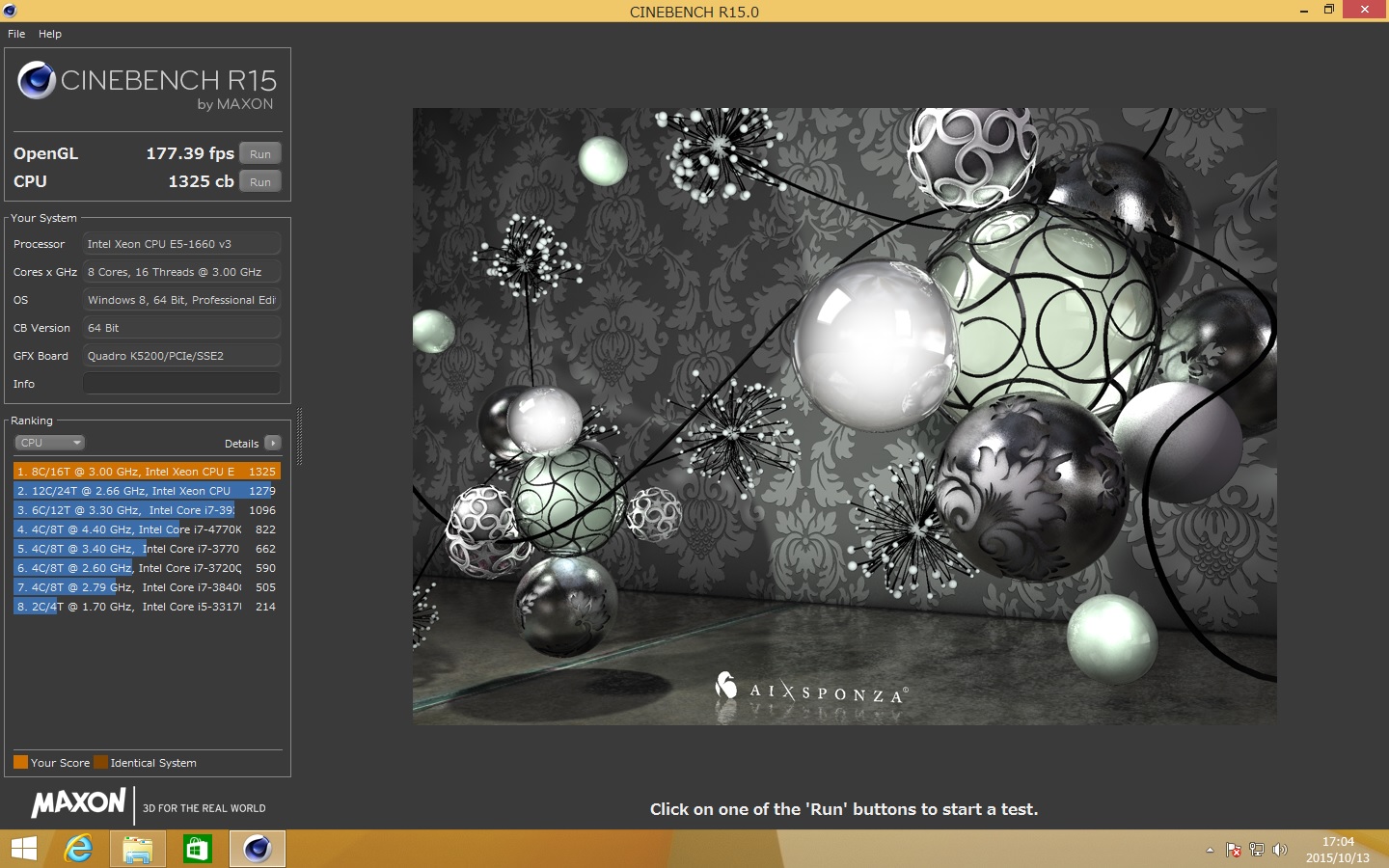Viewport: 1389px width, 868px height.
Task: Click the MAXON logo at bottom
Action: (78, 803)
